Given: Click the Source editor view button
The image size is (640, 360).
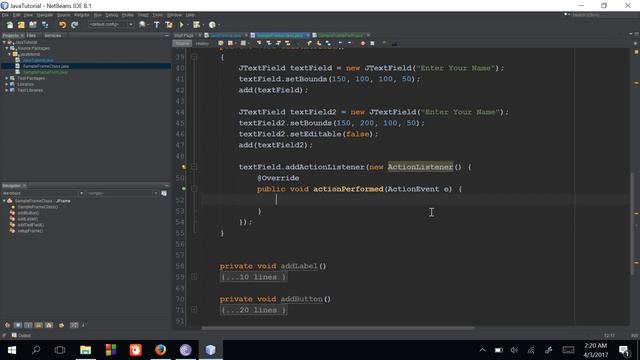Looking at the screenshot, I should 182,43.
